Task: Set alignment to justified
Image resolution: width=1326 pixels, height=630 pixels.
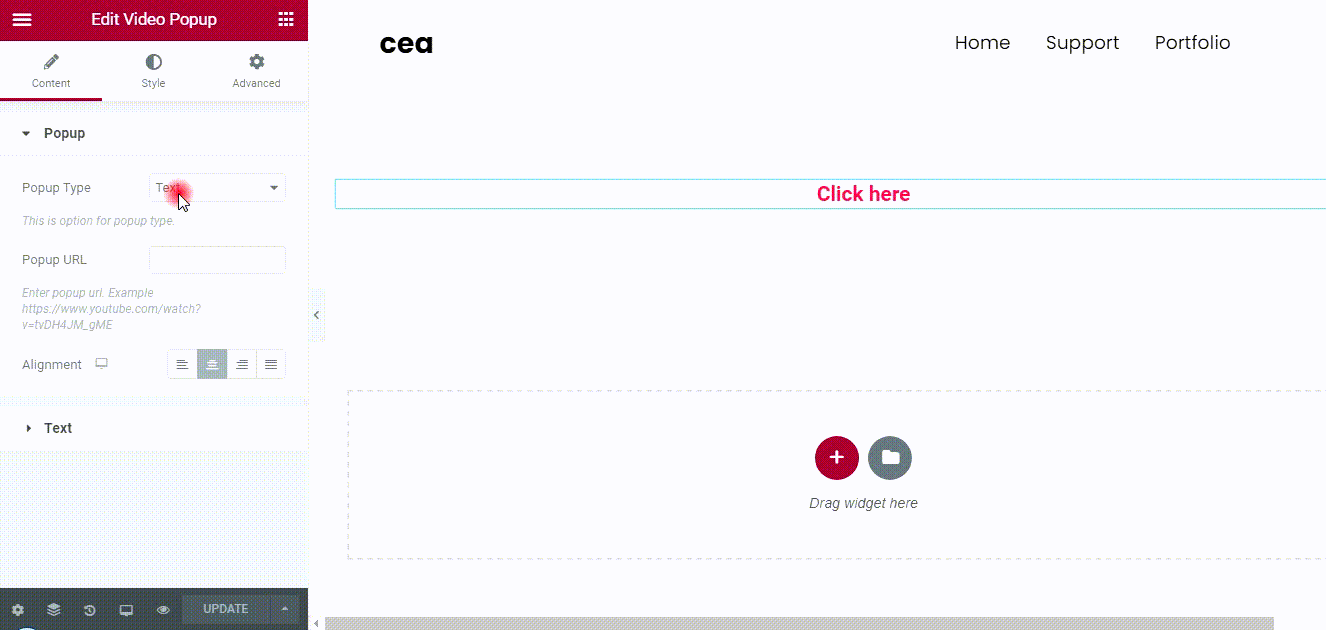Action: point(271,364)
